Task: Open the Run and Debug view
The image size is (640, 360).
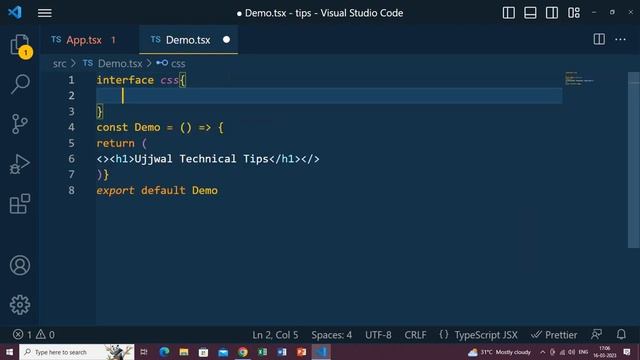Action: pos(20,164)
